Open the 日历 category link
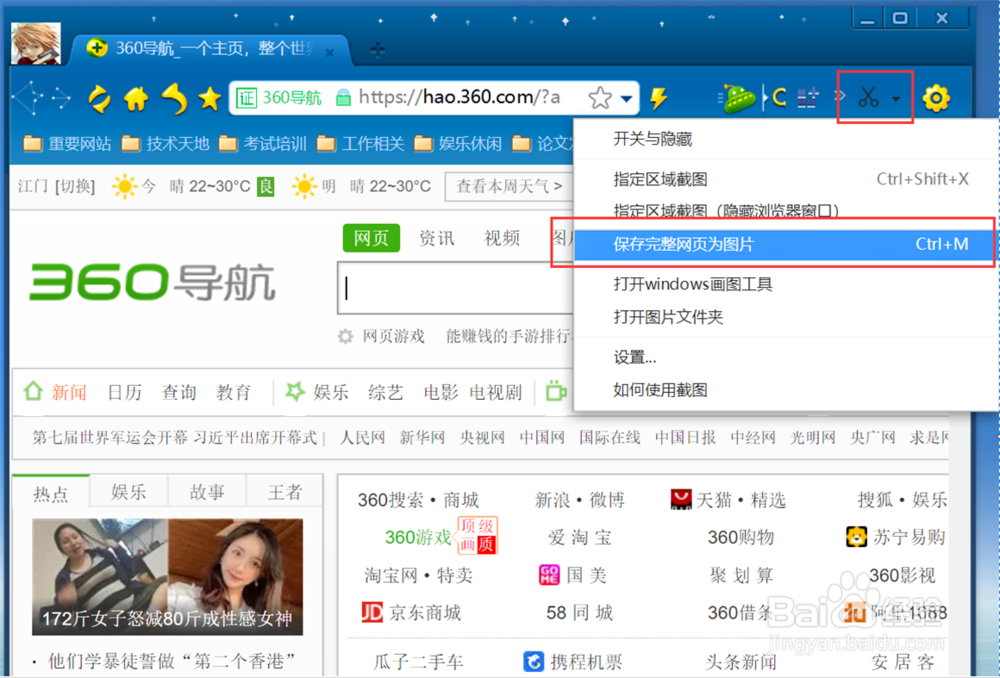 124,392
